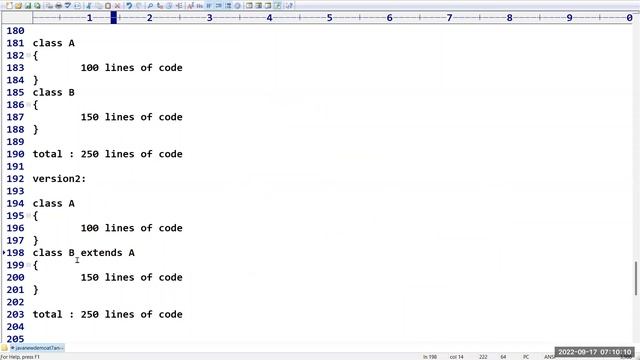Click "total : 250 lines of code" on line 203
The image size is (640, 360).
coord(108,314)
